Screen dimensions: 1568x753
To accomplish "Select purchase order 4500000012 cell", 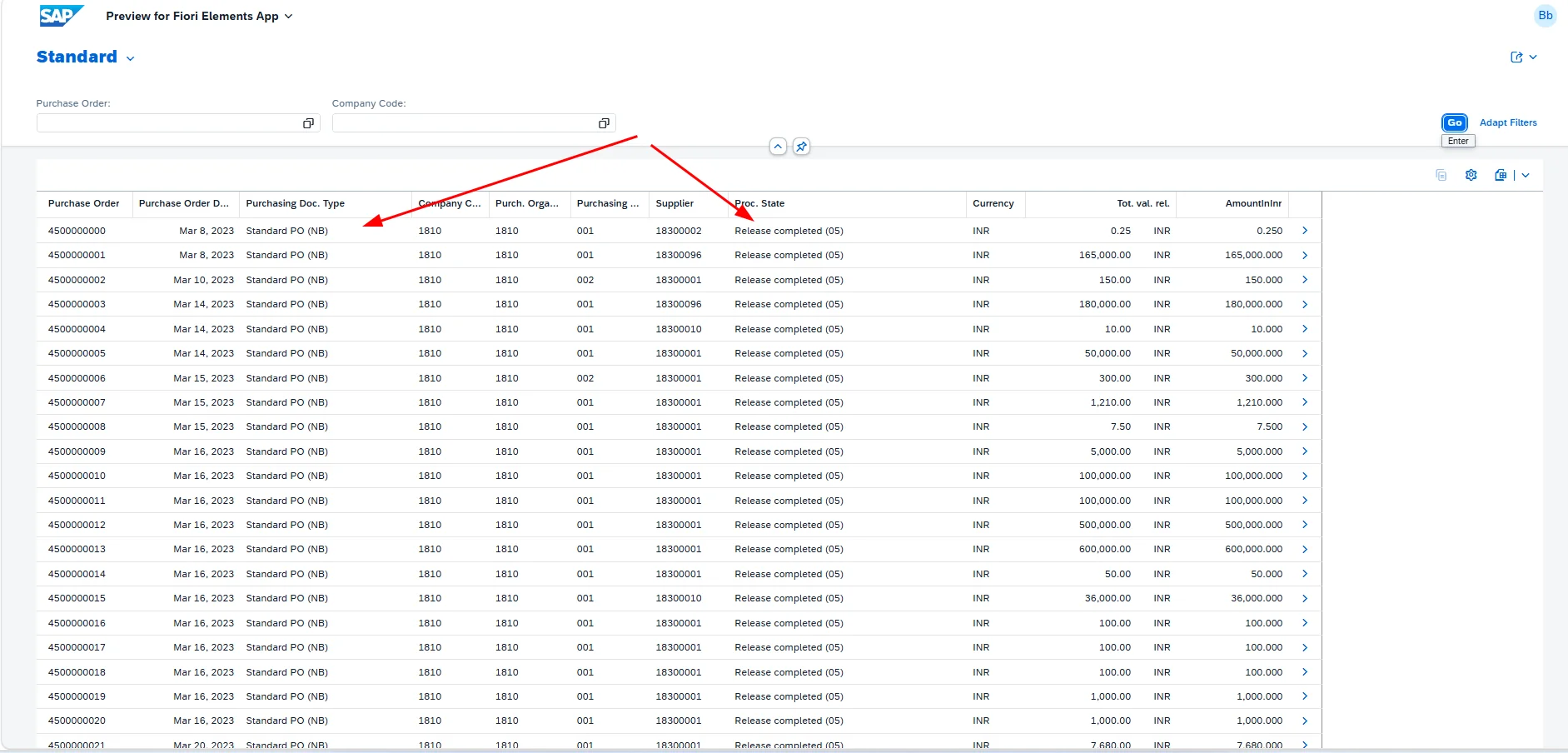I will pos(77,525).
